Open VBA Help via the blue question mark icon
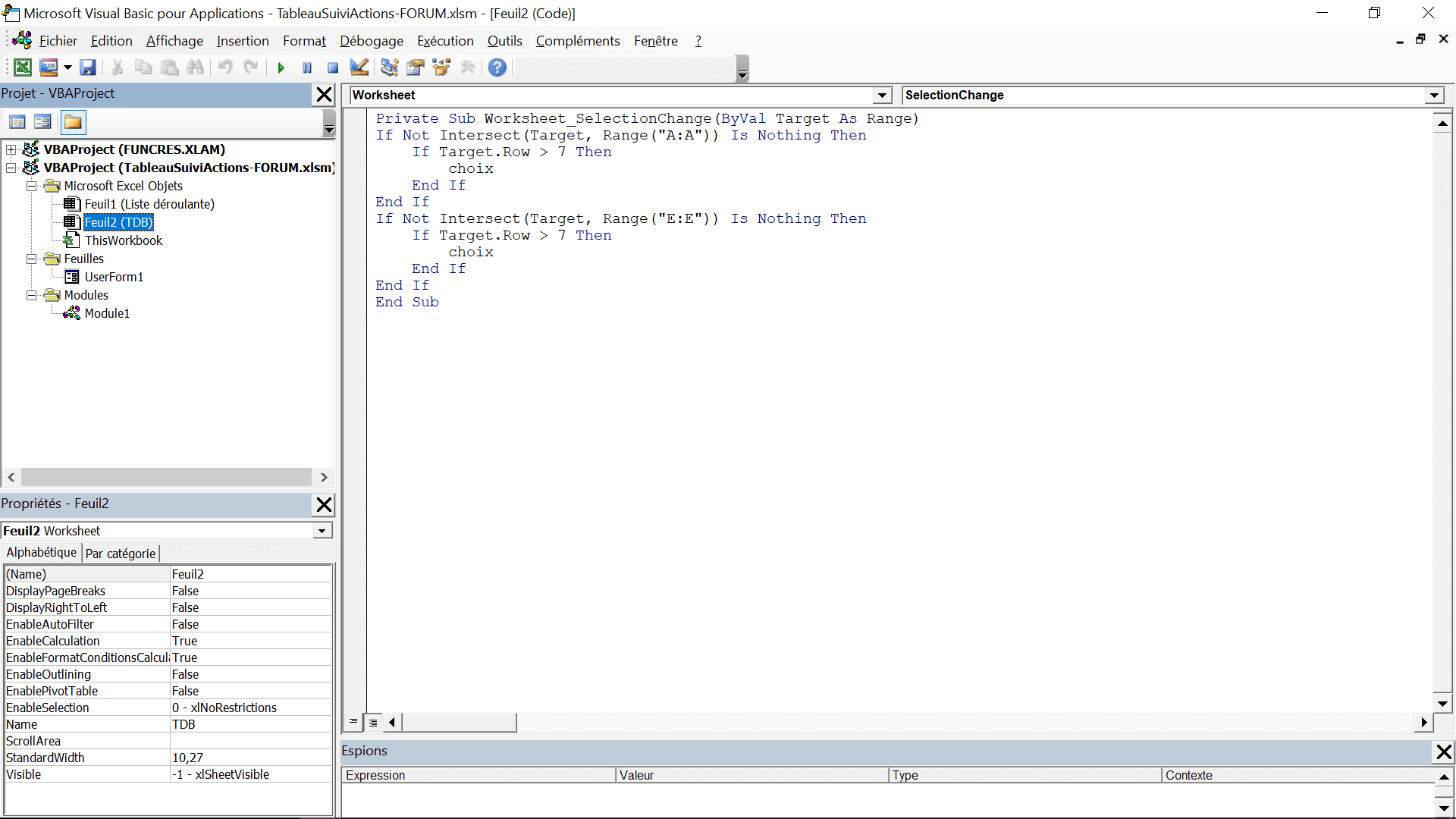This screenshot has height=819, width=1456. coord(497,67)
